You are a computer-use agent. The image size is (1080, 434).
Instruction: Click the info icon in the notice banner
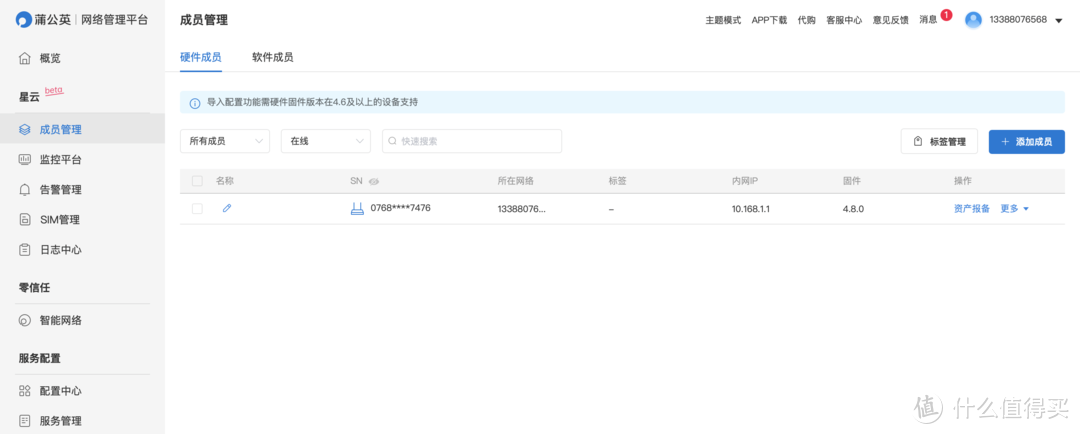(195, 103)
